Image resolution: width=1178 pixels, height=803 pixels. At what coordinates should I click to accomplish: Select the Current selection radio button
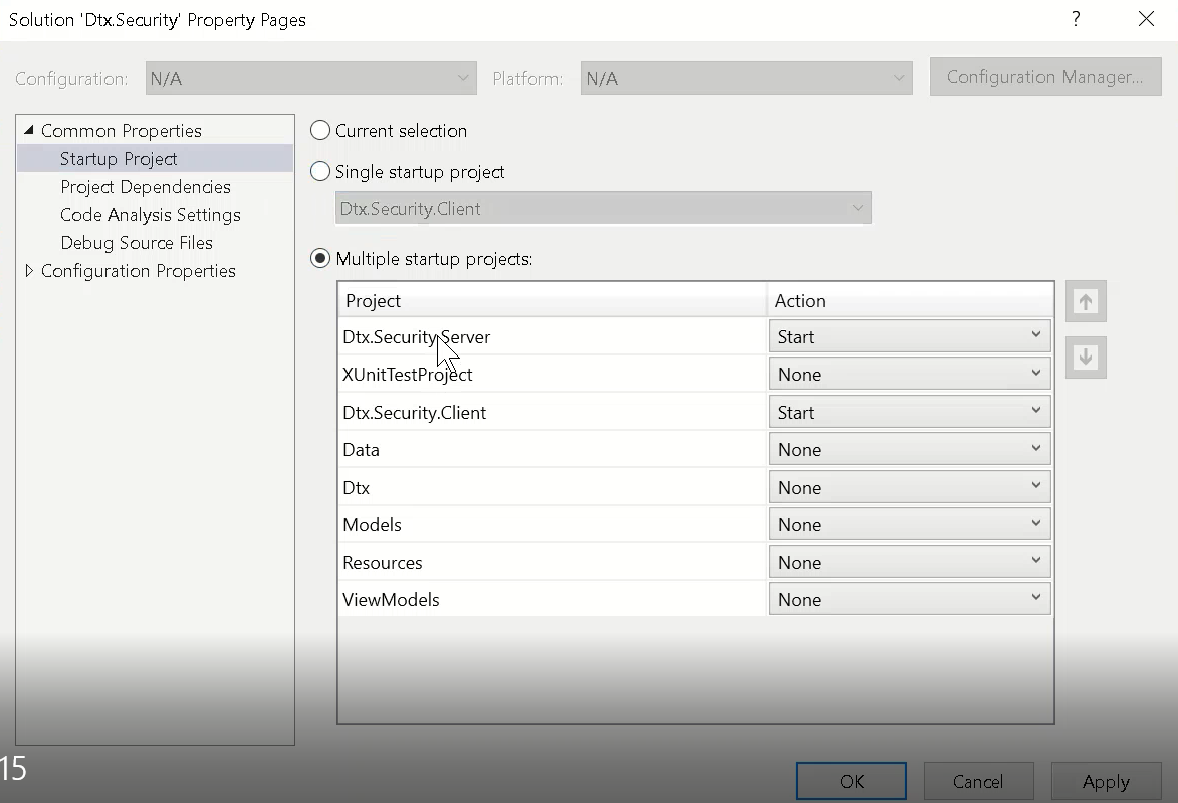pyautogui.click(x=320, y=131)
